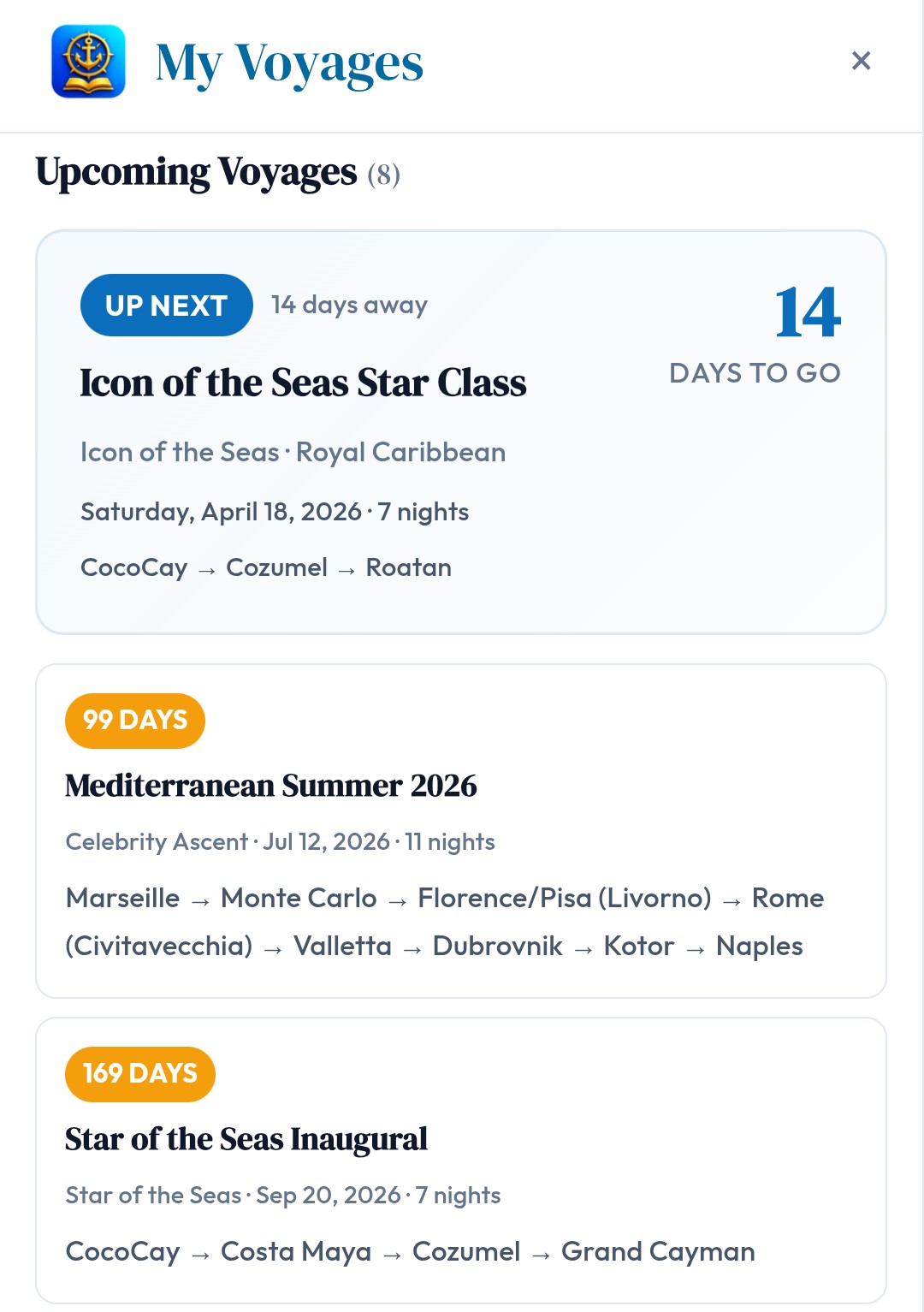Click the 99 DAYS countdown badge
This screenshot has height=1312, width=924.
[134, 721]
